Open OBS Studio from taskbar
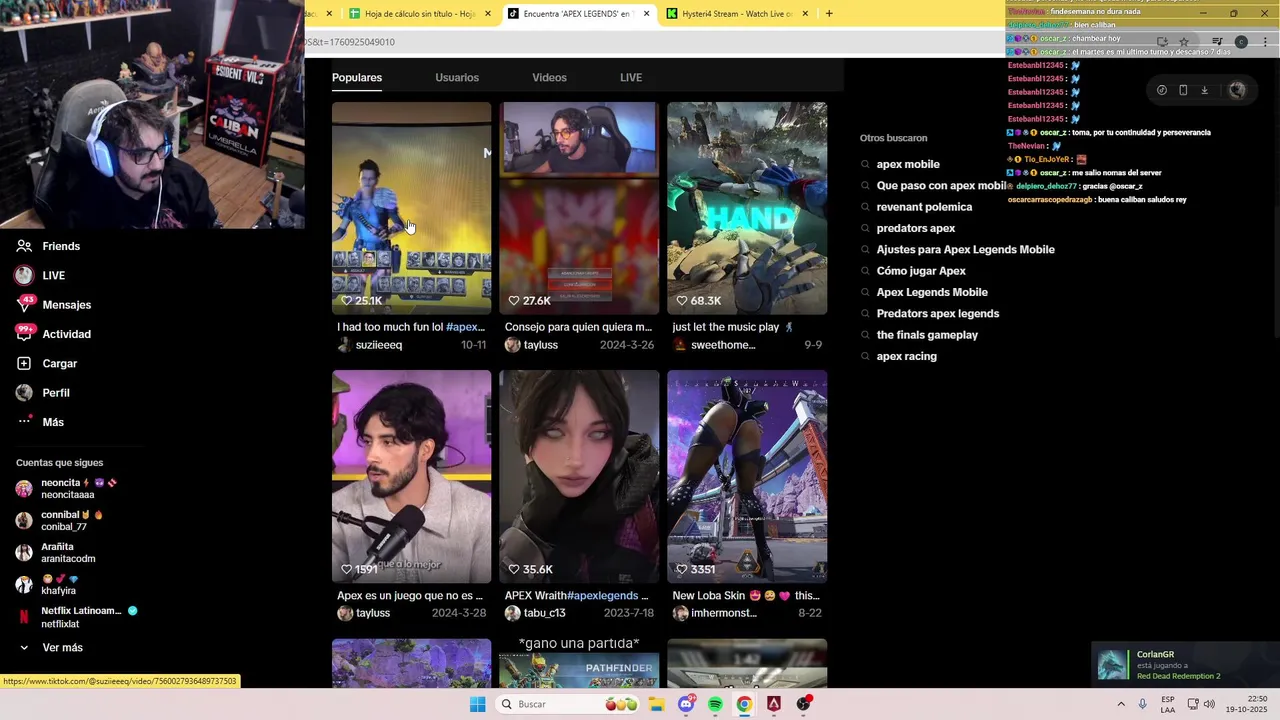Image resolution: width=1280 pixels, height=720 pixels. [804, 704]
